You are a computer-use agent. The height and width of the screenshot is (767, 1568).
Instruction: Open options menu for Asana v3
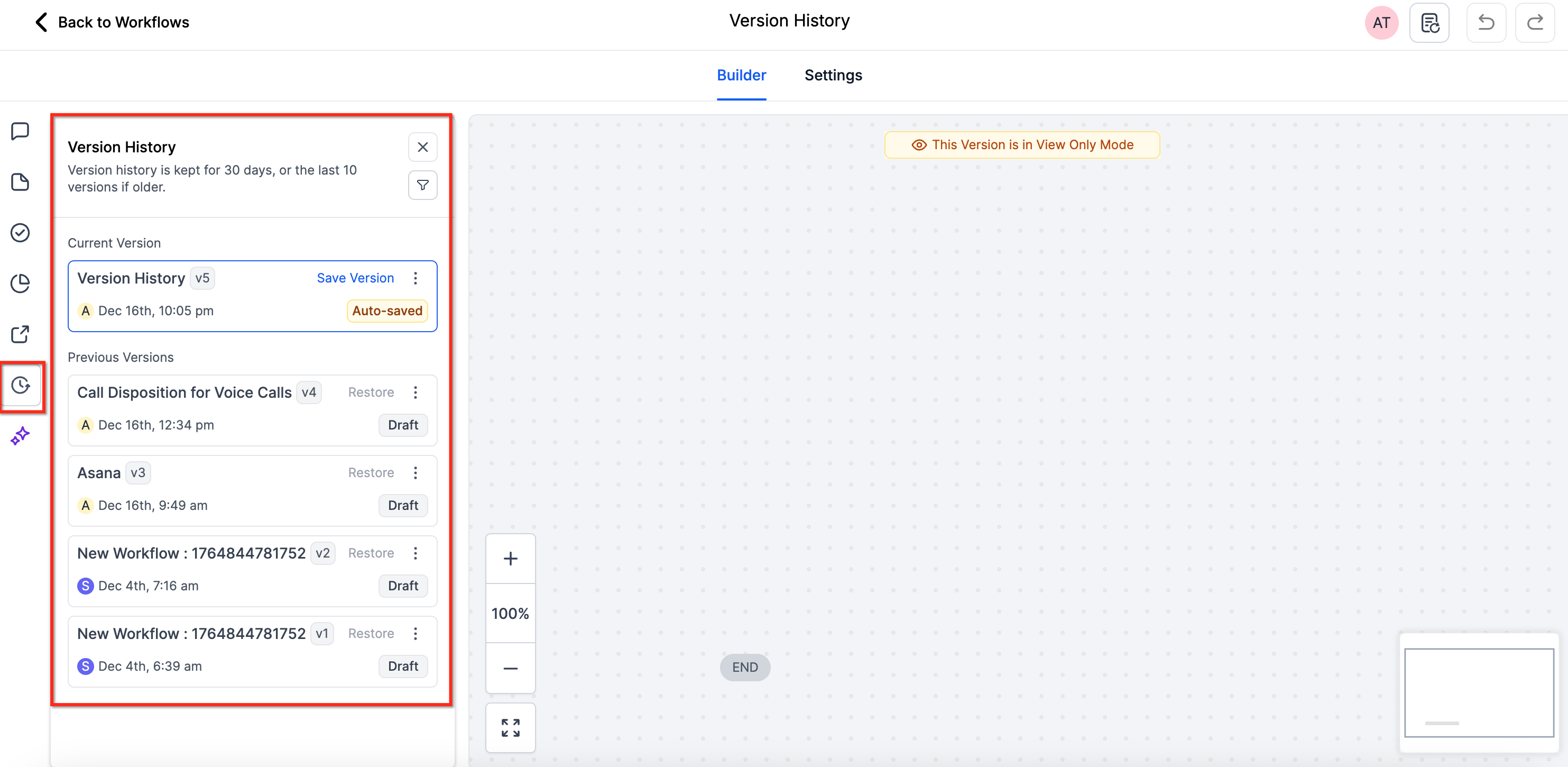coord(416,473)
